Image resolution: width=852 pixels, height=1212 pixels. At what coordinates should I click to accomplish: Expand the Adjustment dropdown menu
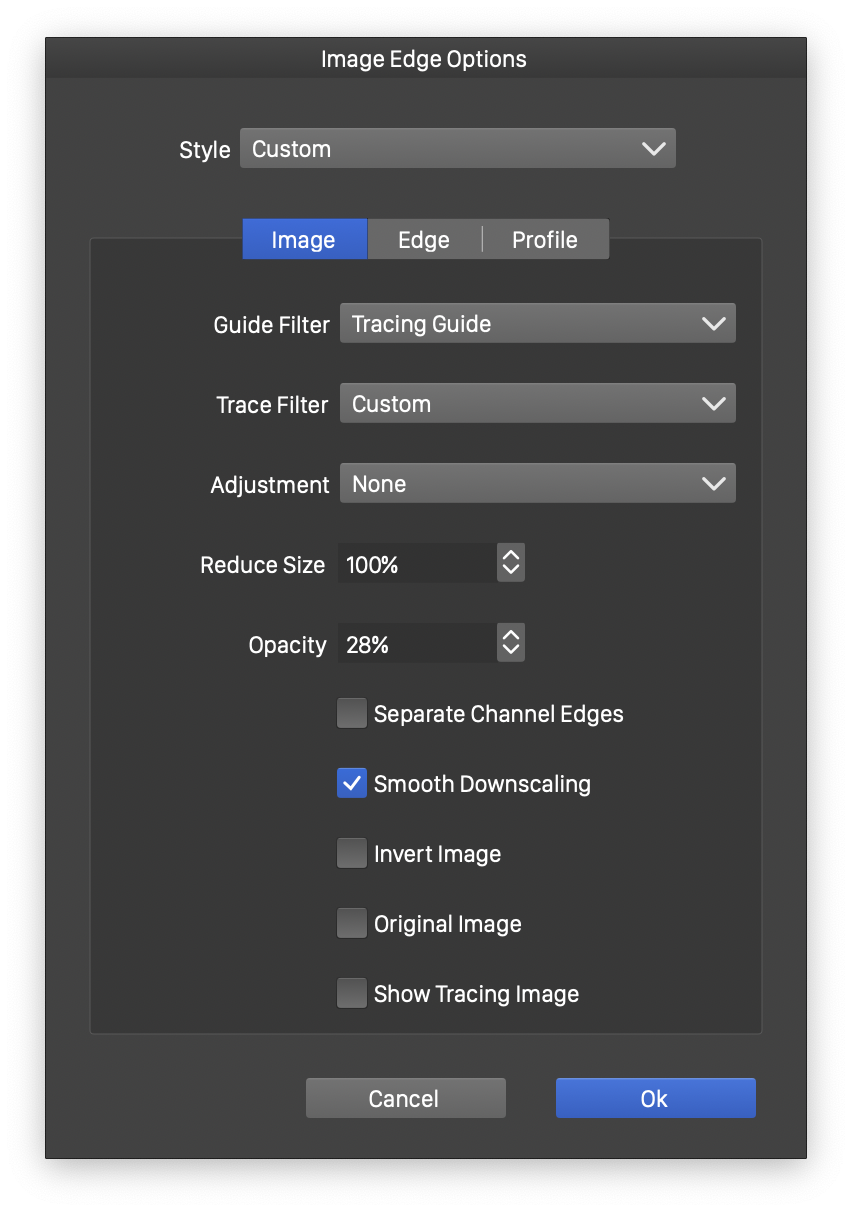pos(537,484)
